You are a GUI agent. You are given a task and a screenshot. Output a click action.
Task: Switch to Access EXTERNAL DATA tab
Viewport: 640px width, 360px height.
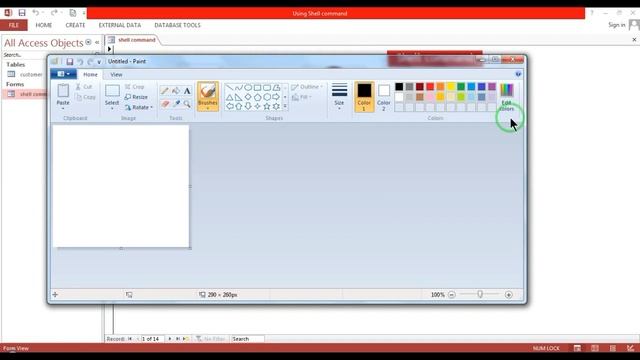120,25
